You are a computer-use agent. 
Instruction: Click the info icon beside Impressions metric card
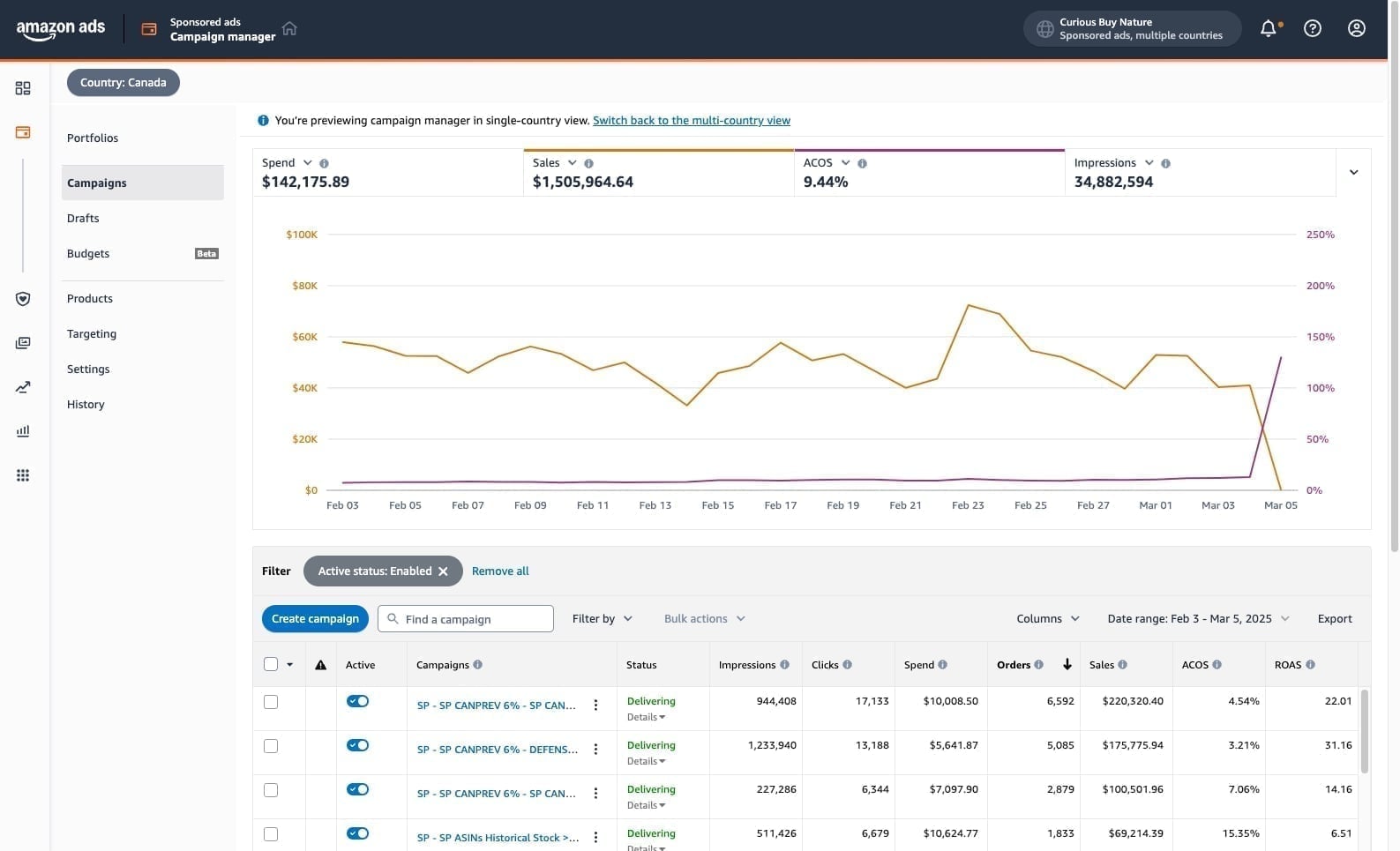coord(1165,163)
